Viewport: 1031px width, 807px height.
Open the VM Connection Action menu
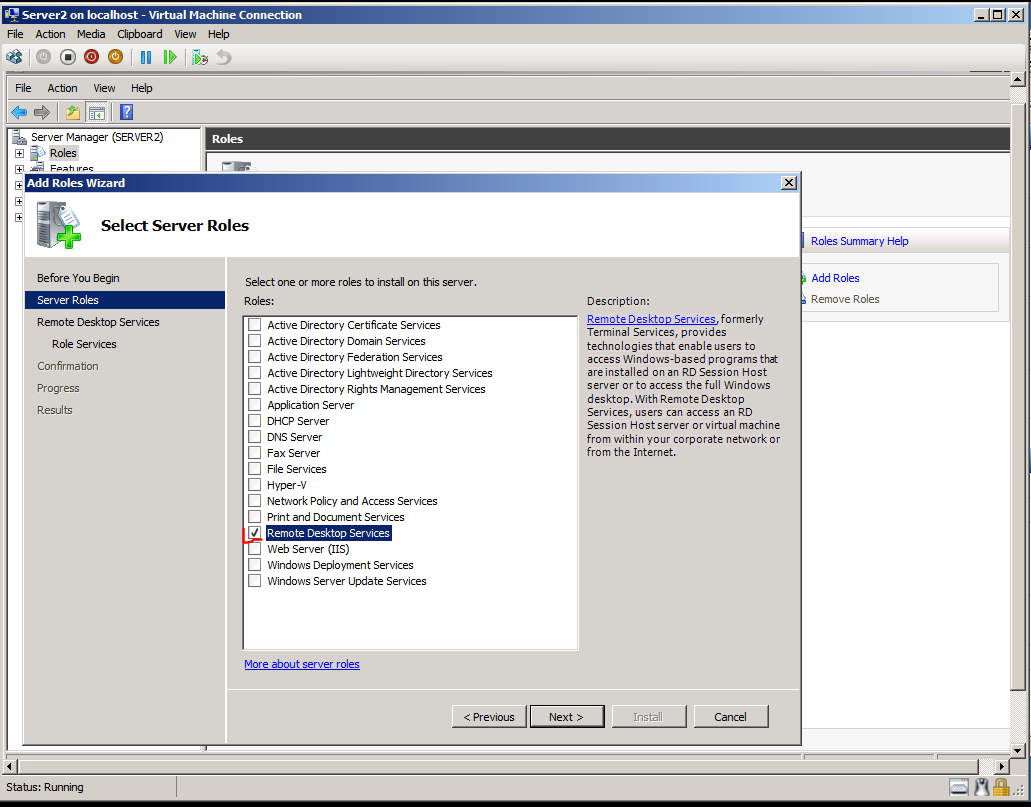50,34
